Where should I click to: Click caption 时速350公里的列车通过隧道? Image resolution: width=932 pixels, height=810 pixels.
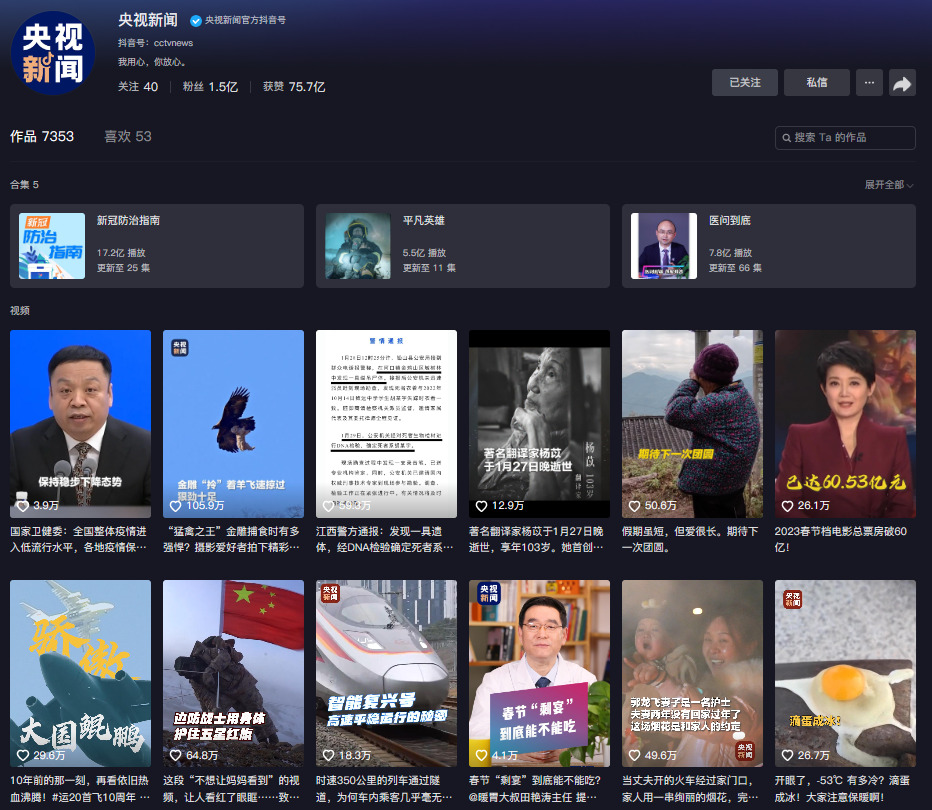pyautogui.click(x=385, y=789)
